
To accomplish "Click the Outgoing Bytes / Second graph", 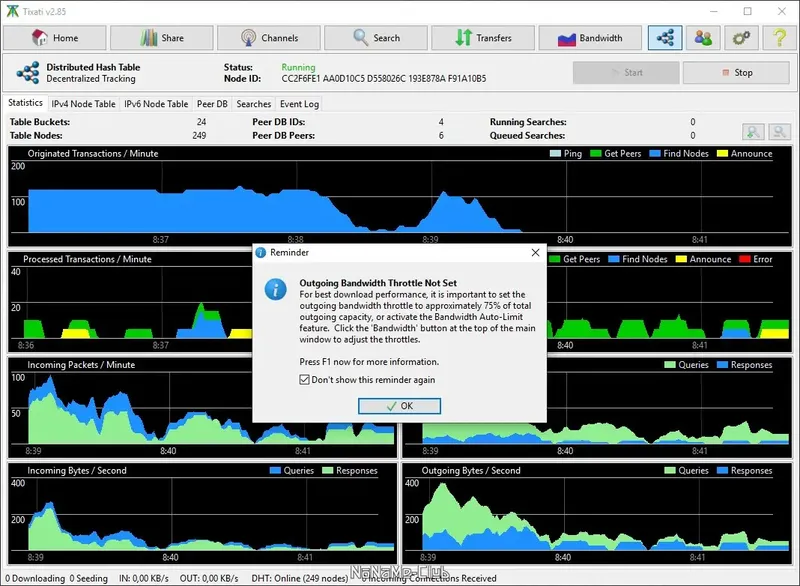I will pyautogui.click(x=596, y=514).
